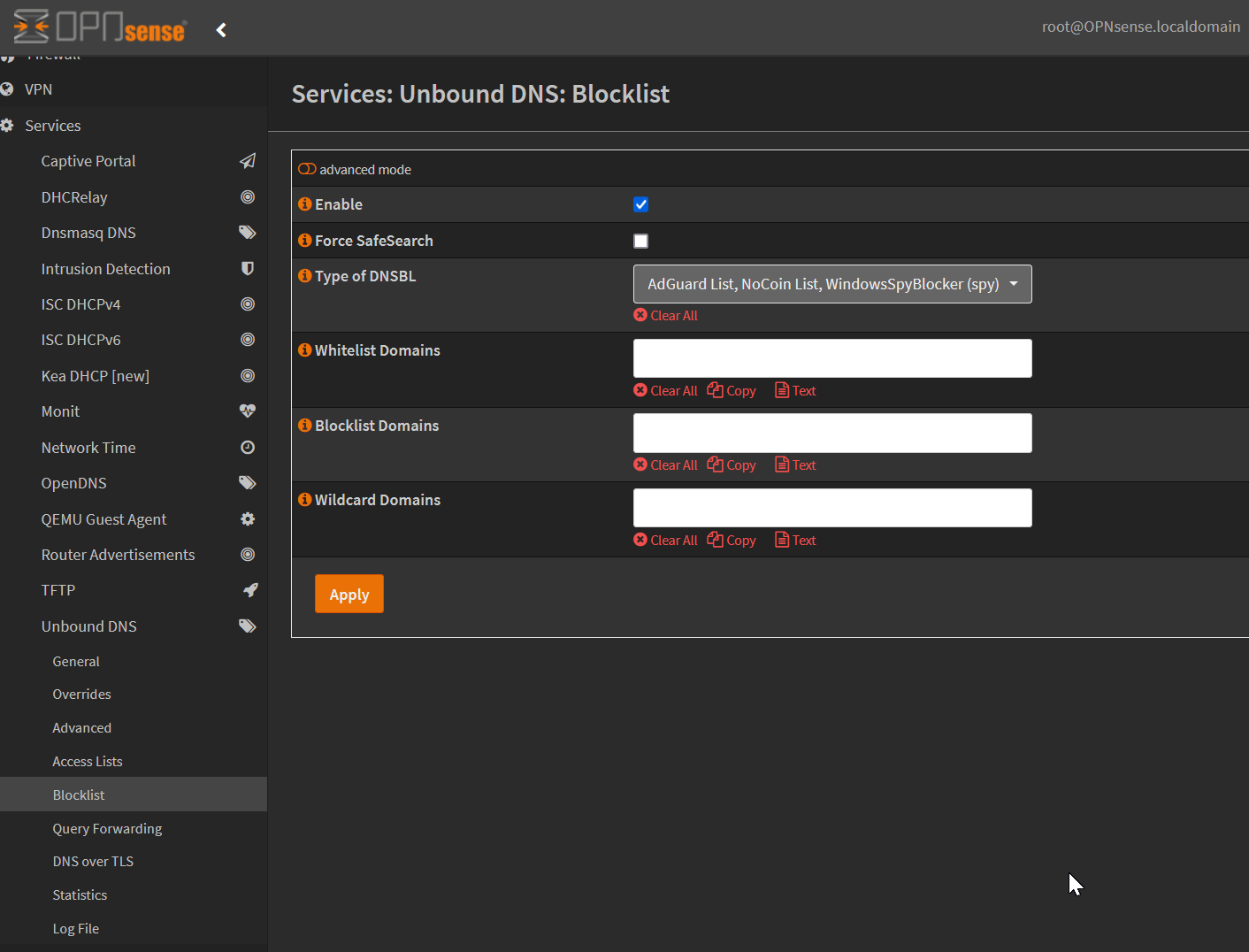Copy the Wildcard Domains entries

pyautogui.click(x=732, y=541)
